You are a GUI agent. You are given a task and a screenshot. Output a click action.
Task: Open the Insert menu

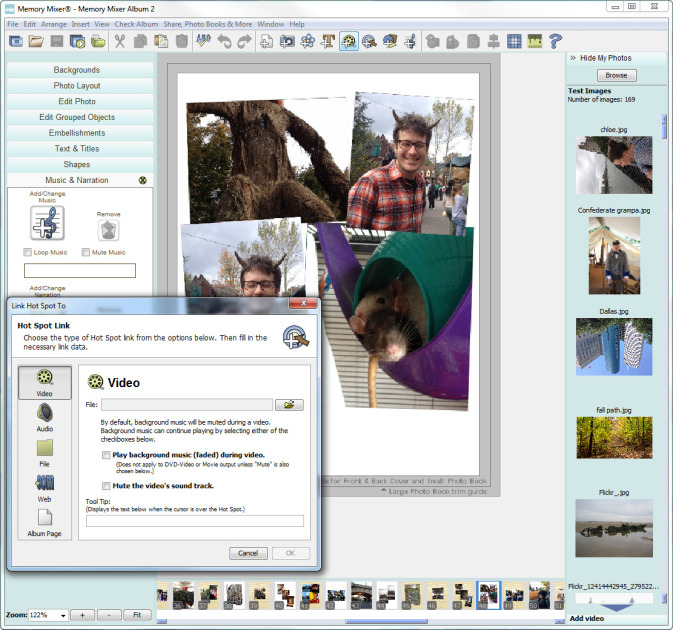80,23
